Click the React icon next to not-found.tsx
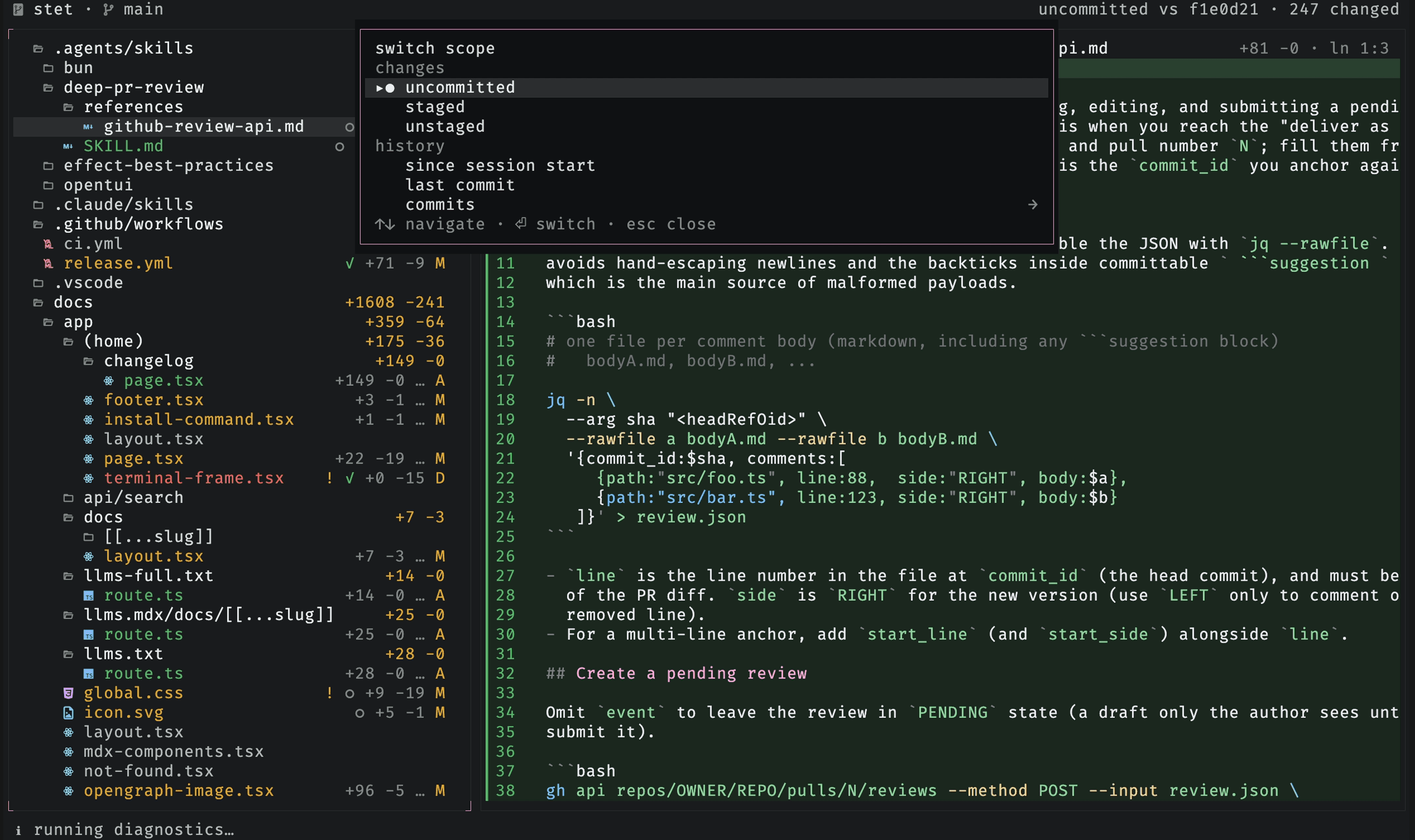Viewport: 1415px width, 840px height. 69,771
